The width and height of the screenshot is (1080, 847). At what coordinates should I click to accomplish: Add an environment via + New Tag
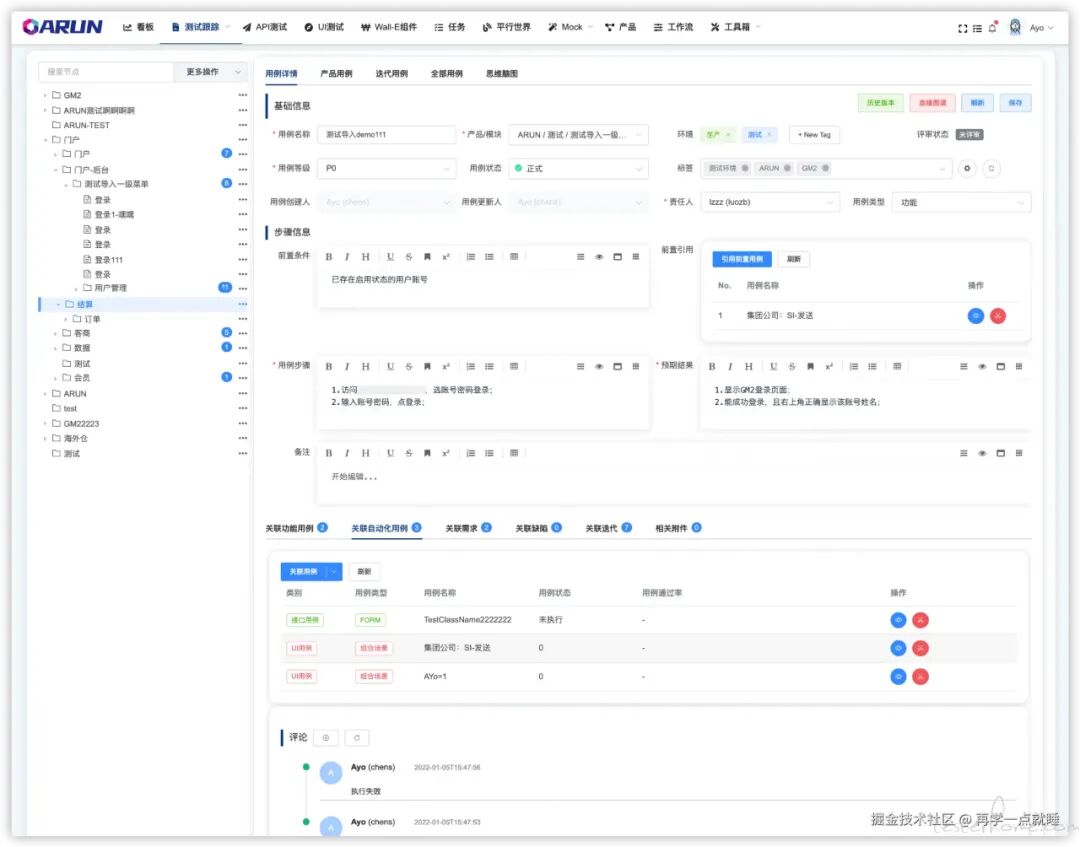[x=814, y=134]
